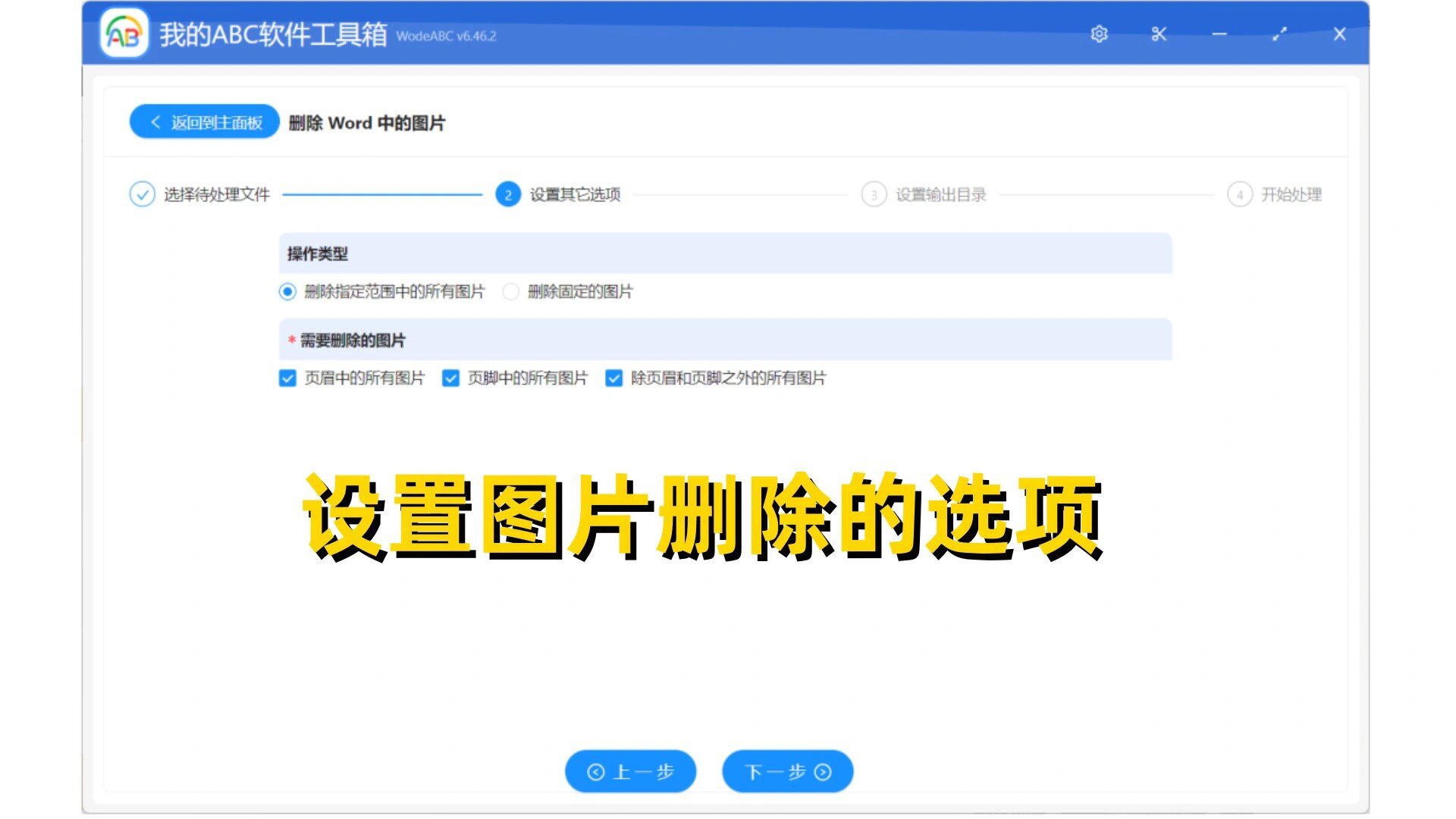Viewport: 1456px width, 819px height.
Task: Click the 上一步 previous step button
Action: (631, 772)
